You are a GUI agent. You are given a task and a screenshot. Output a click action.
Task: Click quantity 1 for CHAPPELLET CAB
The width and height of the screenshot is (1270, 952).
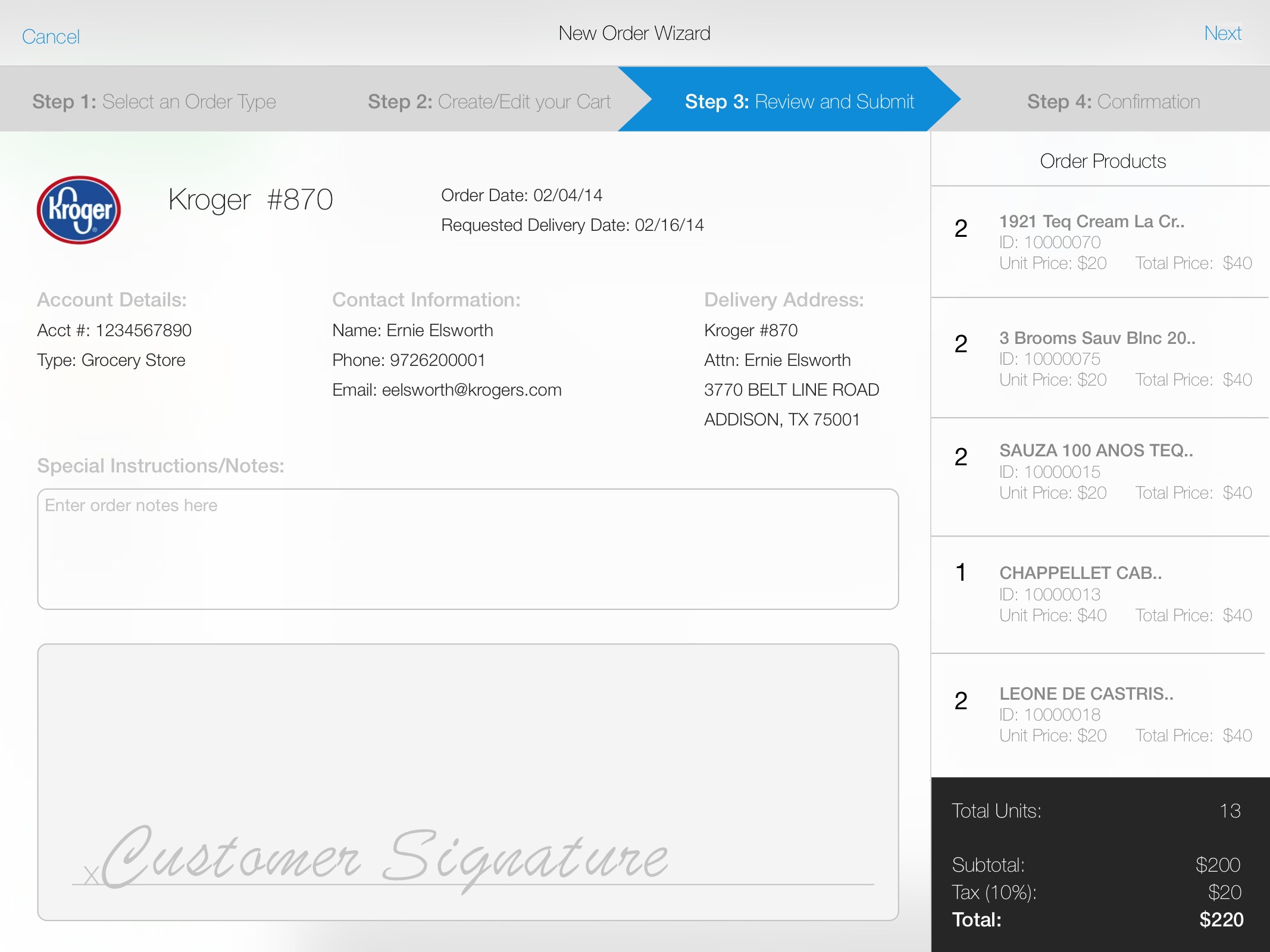pyautogui.click(x=961, y=572)
